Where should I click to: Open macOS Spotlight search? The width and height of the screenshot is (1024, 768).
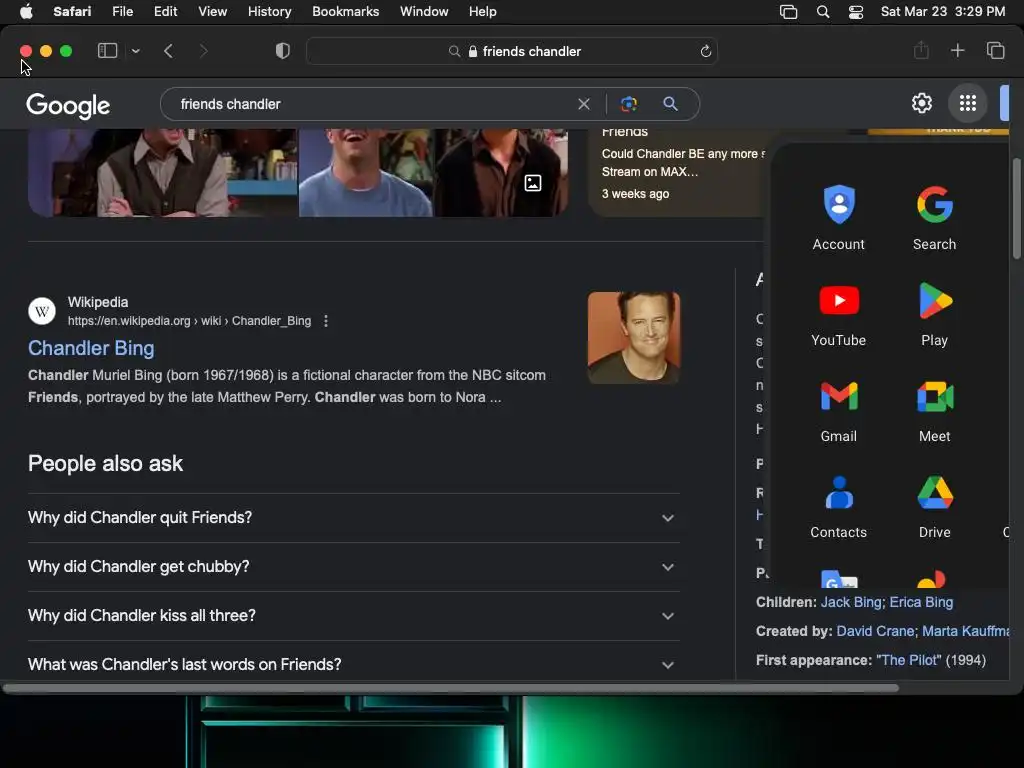tap(823, 12)
